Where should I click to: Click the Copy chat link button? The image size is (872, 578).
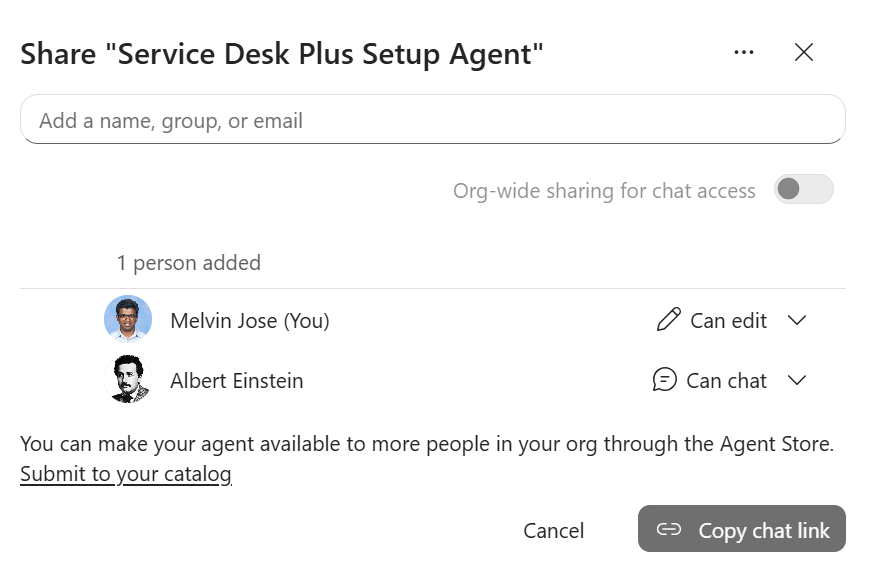(742, 528)
